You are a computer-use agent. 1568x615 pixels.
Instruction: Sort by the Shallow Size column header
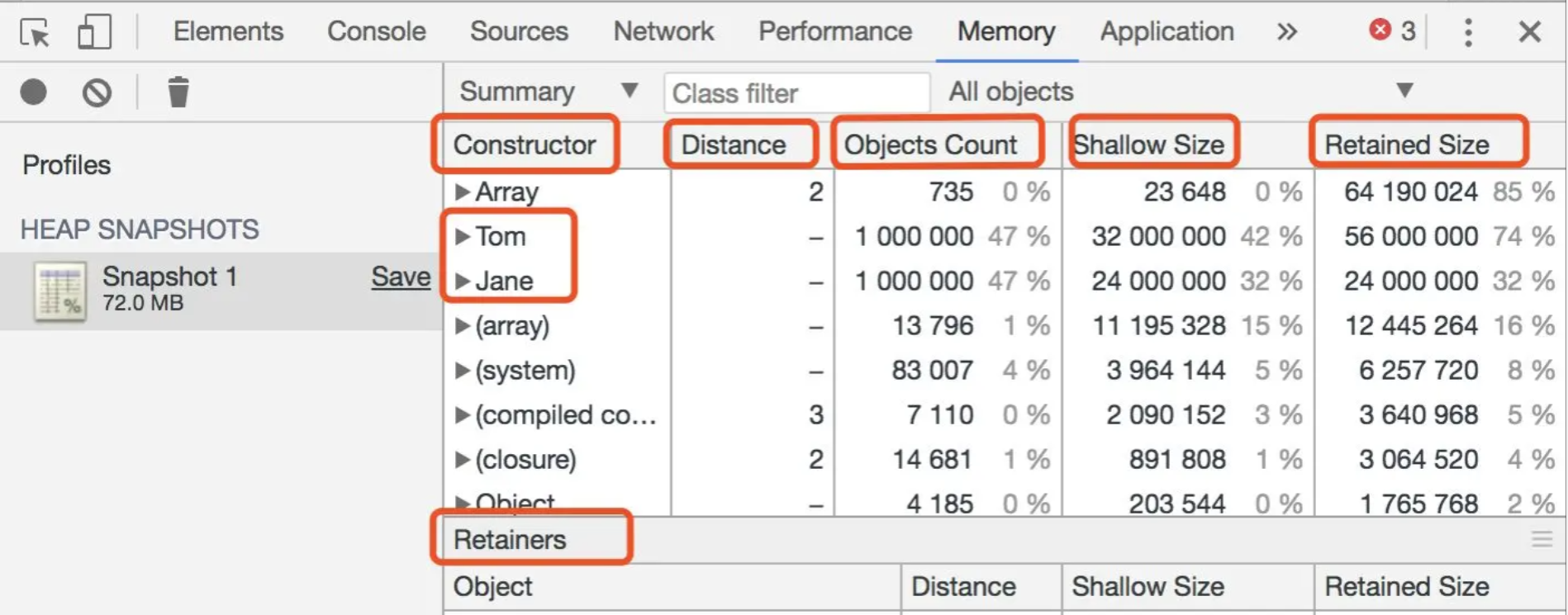point(1148,145)
